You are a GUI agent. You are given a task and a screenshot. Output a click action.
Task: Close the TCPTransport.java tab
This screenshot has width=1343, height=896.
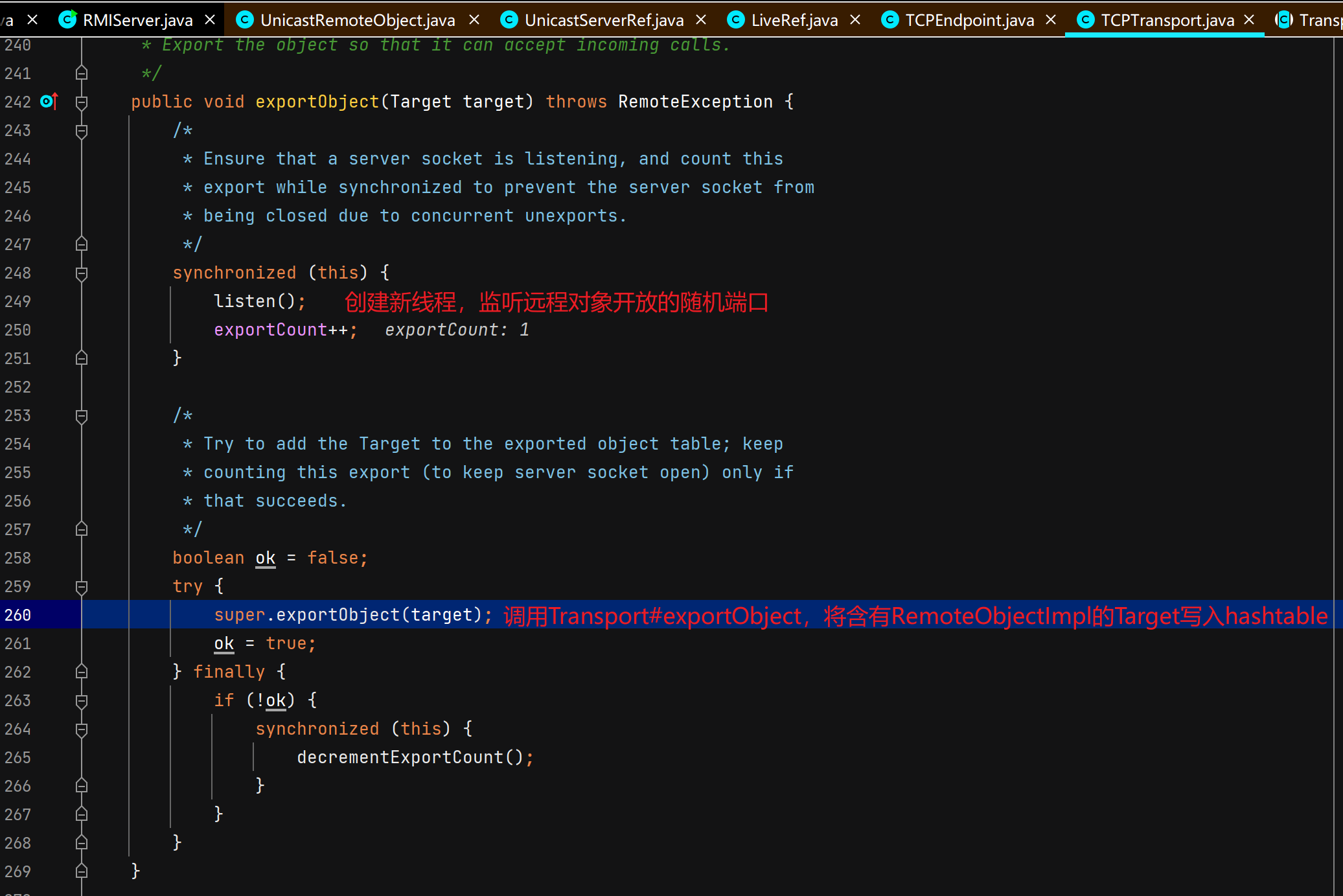[1250, 20]
